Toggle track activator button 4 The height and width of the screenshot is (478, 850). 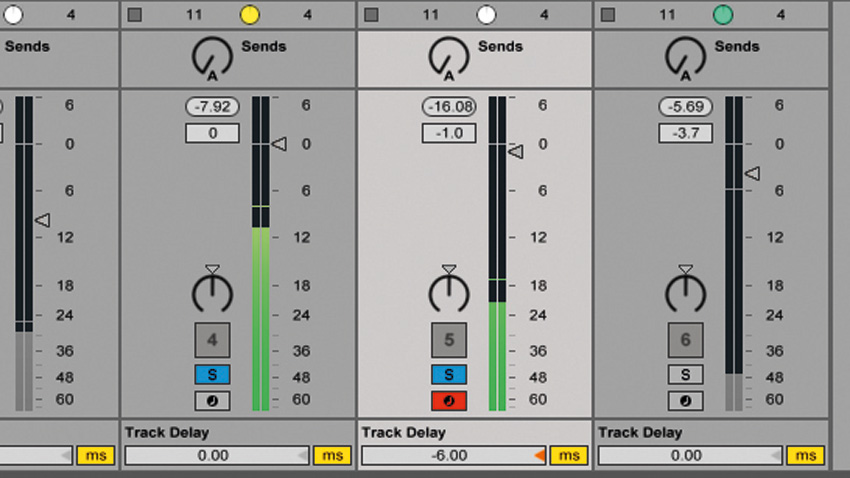[212, 340]
